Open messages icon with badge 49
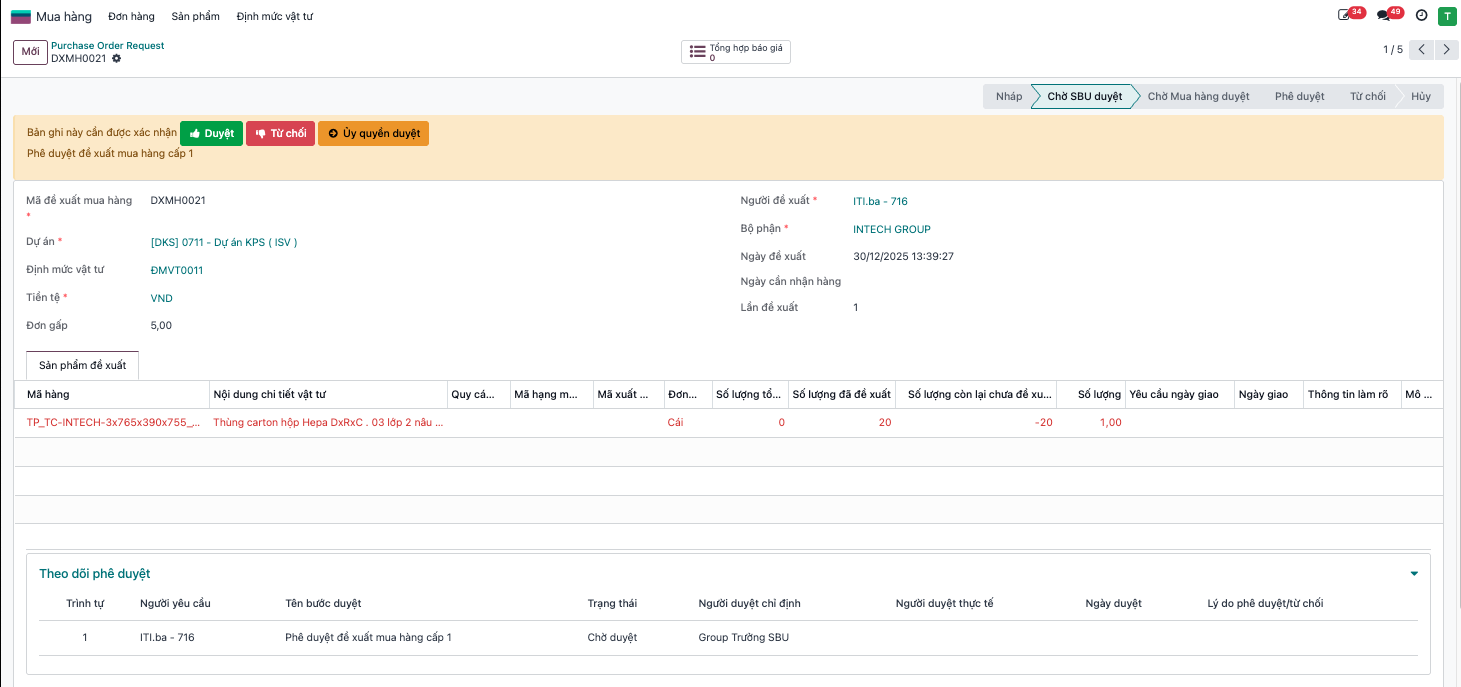The height and width of the screenshot is (687, 1461). [x=1385, y=16]
